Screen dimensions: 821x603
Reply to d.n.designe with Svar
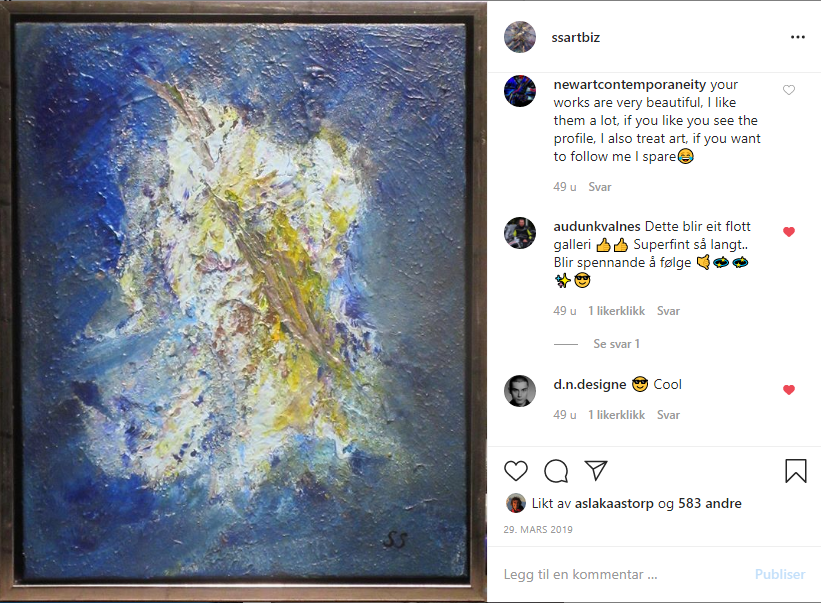(668, 415)
